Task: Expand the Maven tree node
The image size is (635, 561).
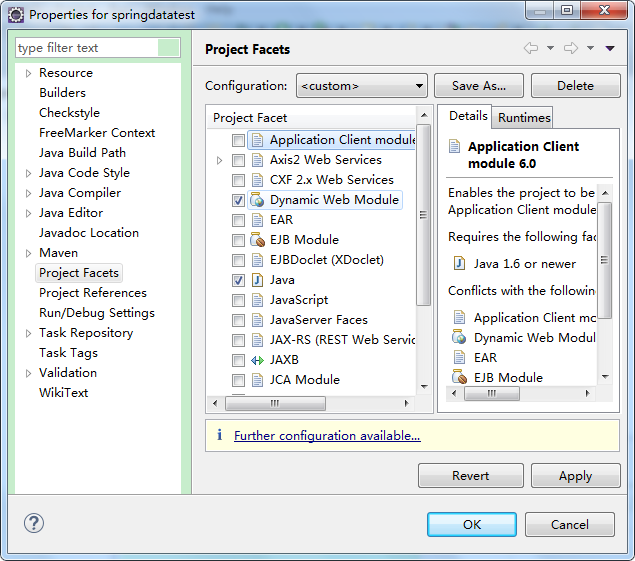Action: 28,253
